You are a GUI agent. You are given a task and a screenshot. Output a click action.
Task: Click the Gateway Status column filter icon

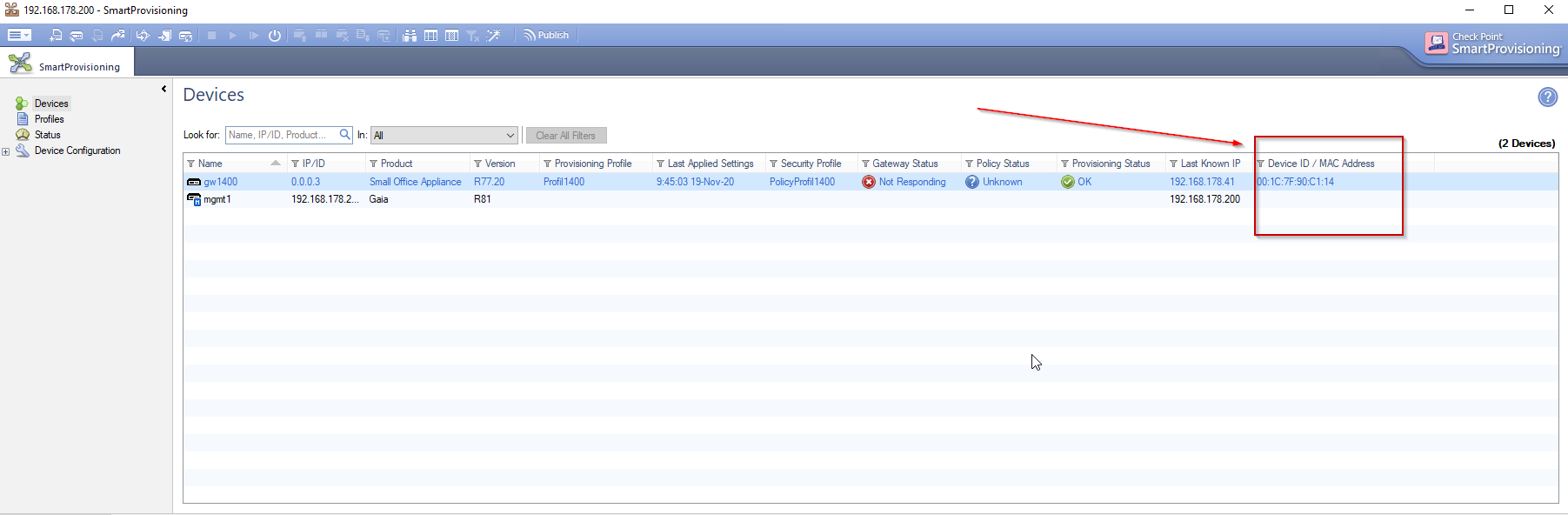(865, 164)
